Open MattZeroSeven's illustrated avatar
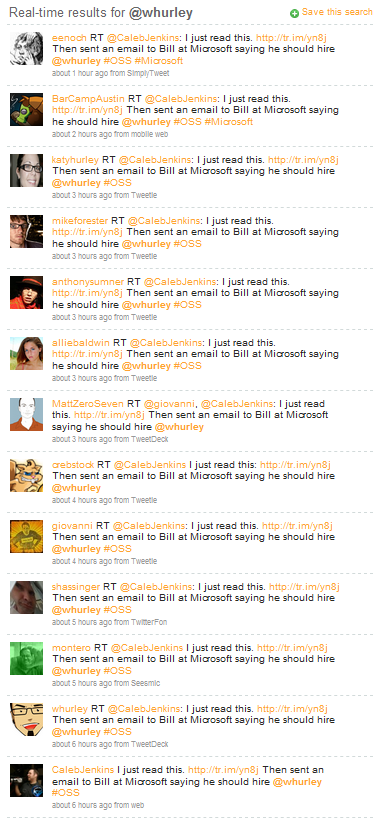 click(27, 414)
